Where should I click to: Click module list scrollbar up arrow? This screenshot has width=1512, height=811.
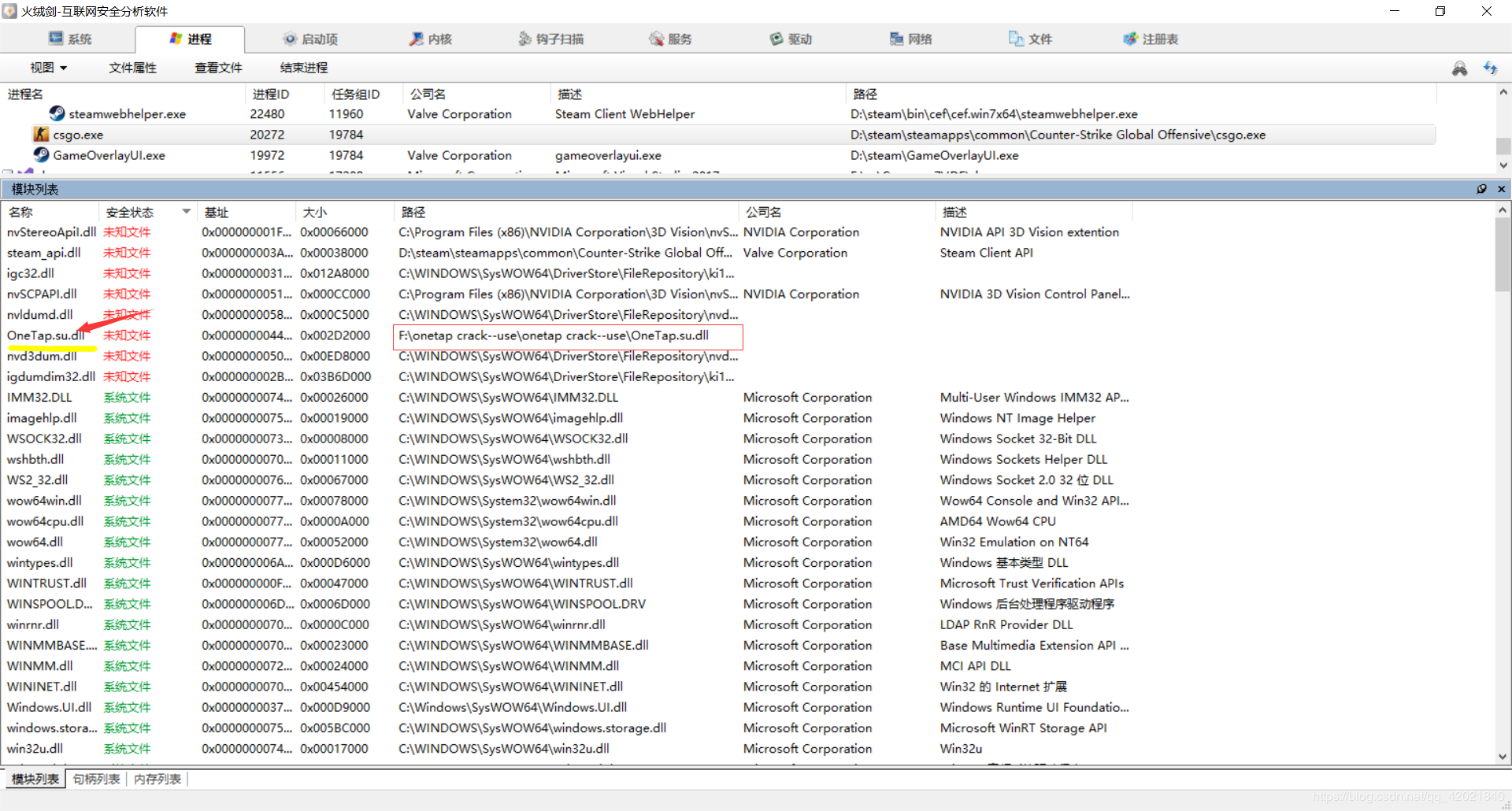click(1503, 210)
